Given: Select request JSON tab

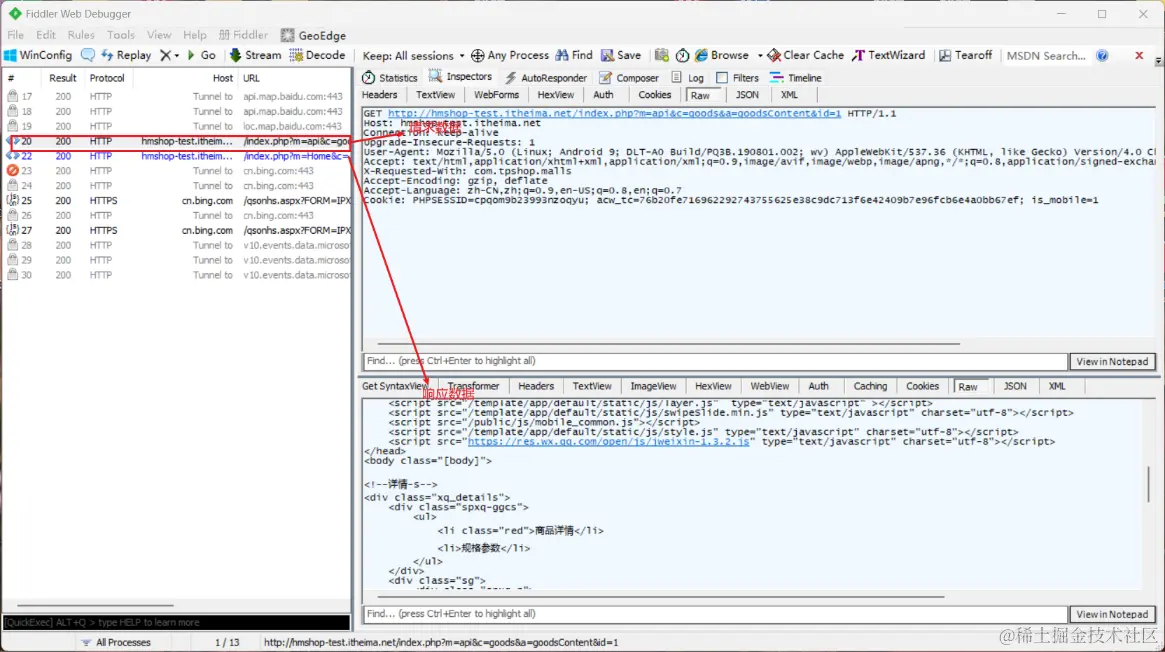Looking at the screenshot, I should coord(747,95).
